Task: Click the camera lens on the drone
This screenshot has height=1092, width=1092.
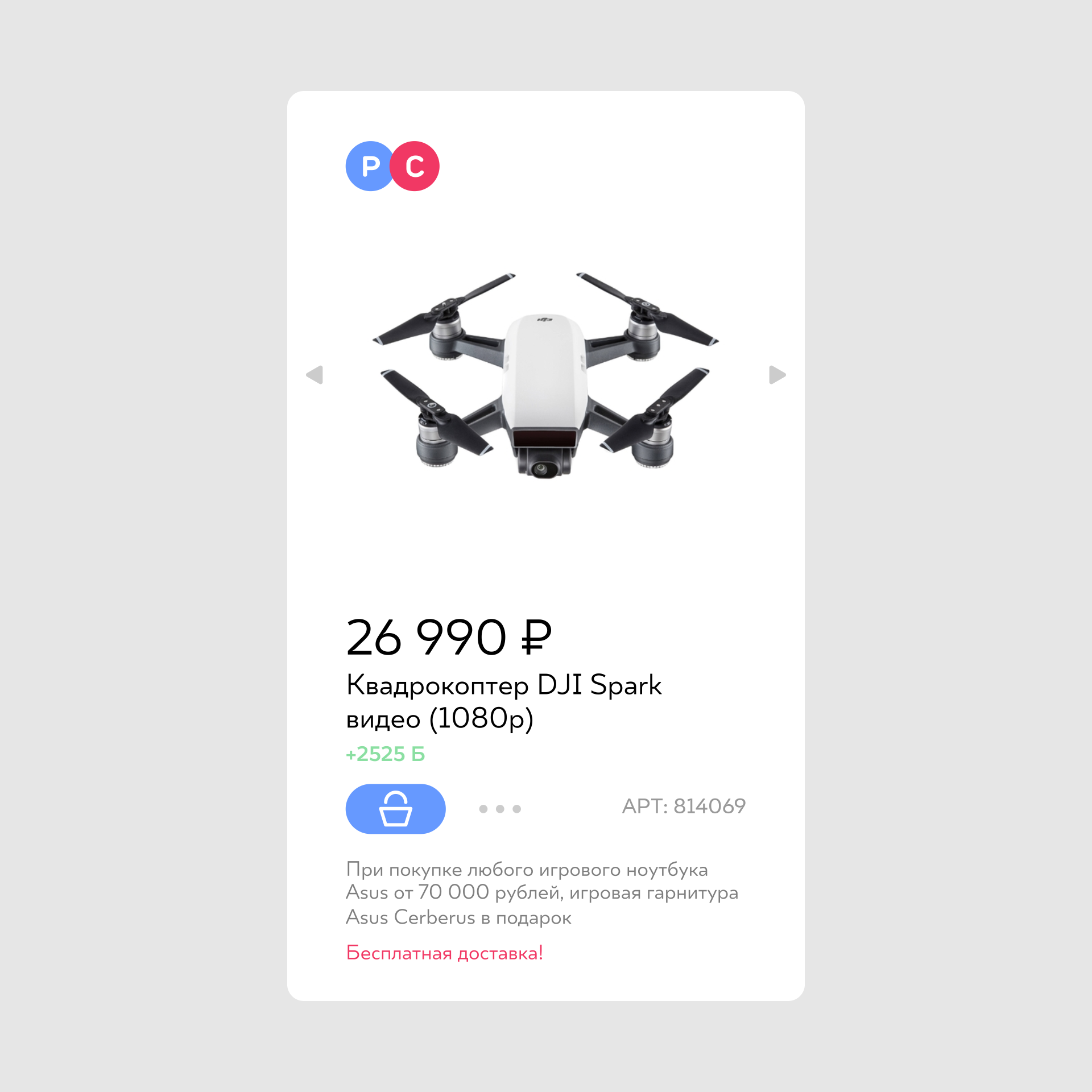Action: coord(541,468)
